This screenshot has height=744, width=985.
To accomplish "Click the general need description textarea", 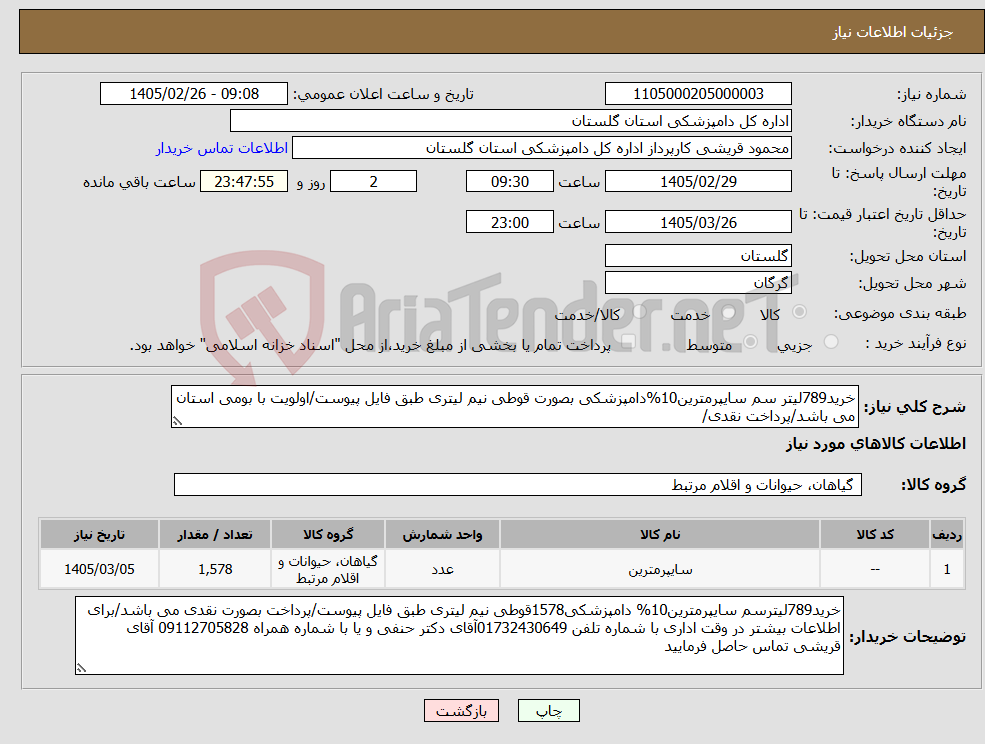I will point(514,407).
